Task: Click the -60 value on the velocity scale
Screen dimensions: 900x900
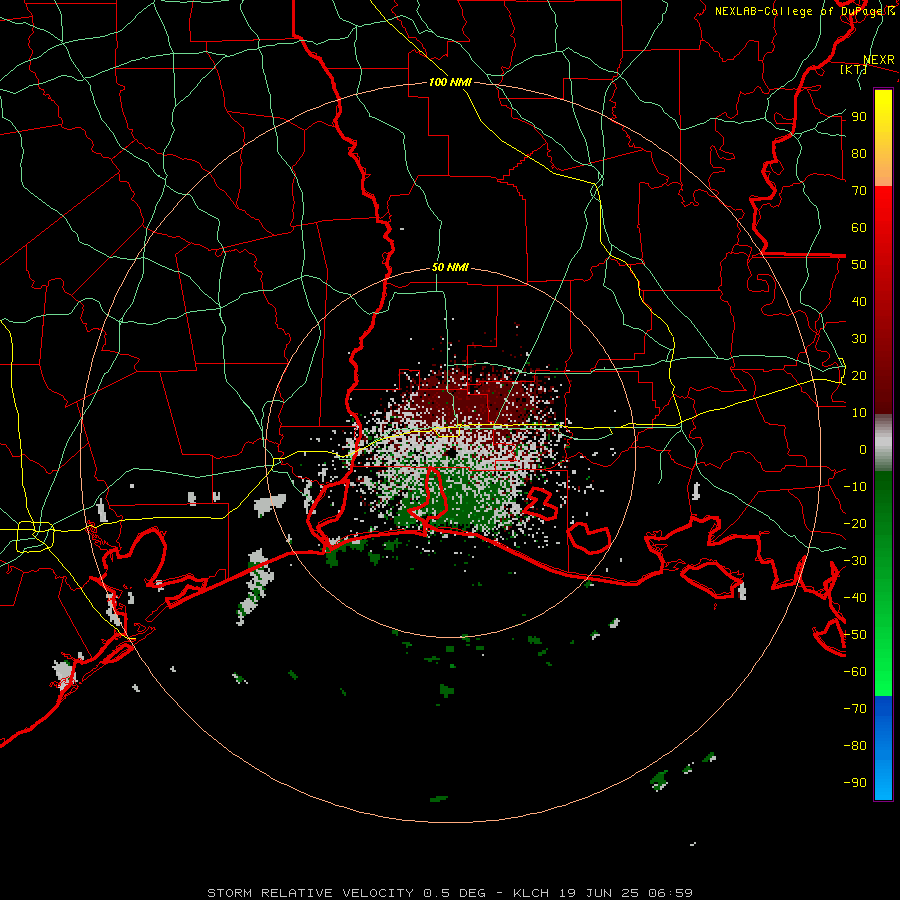Action: pyautogui.click(x=855, y=672)
